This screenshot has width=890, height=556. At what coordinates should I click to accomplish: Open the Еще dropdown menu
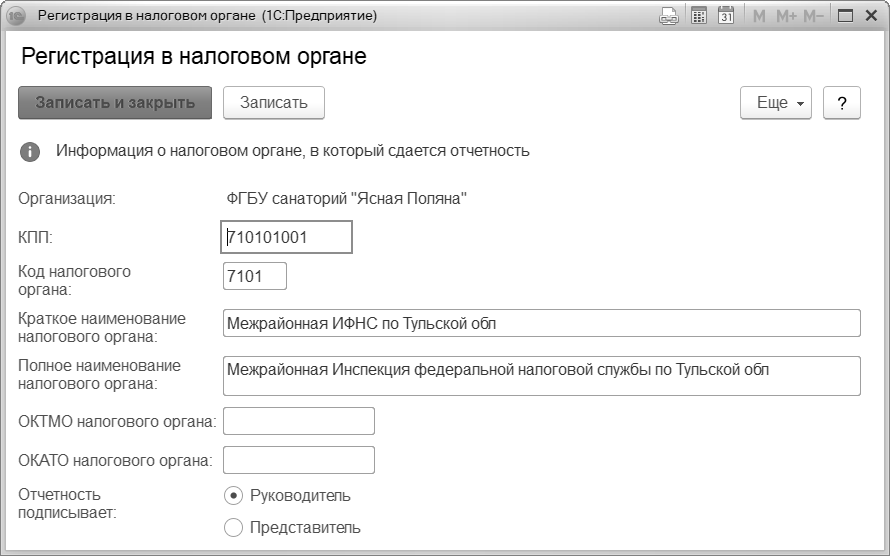coord(775,103)
